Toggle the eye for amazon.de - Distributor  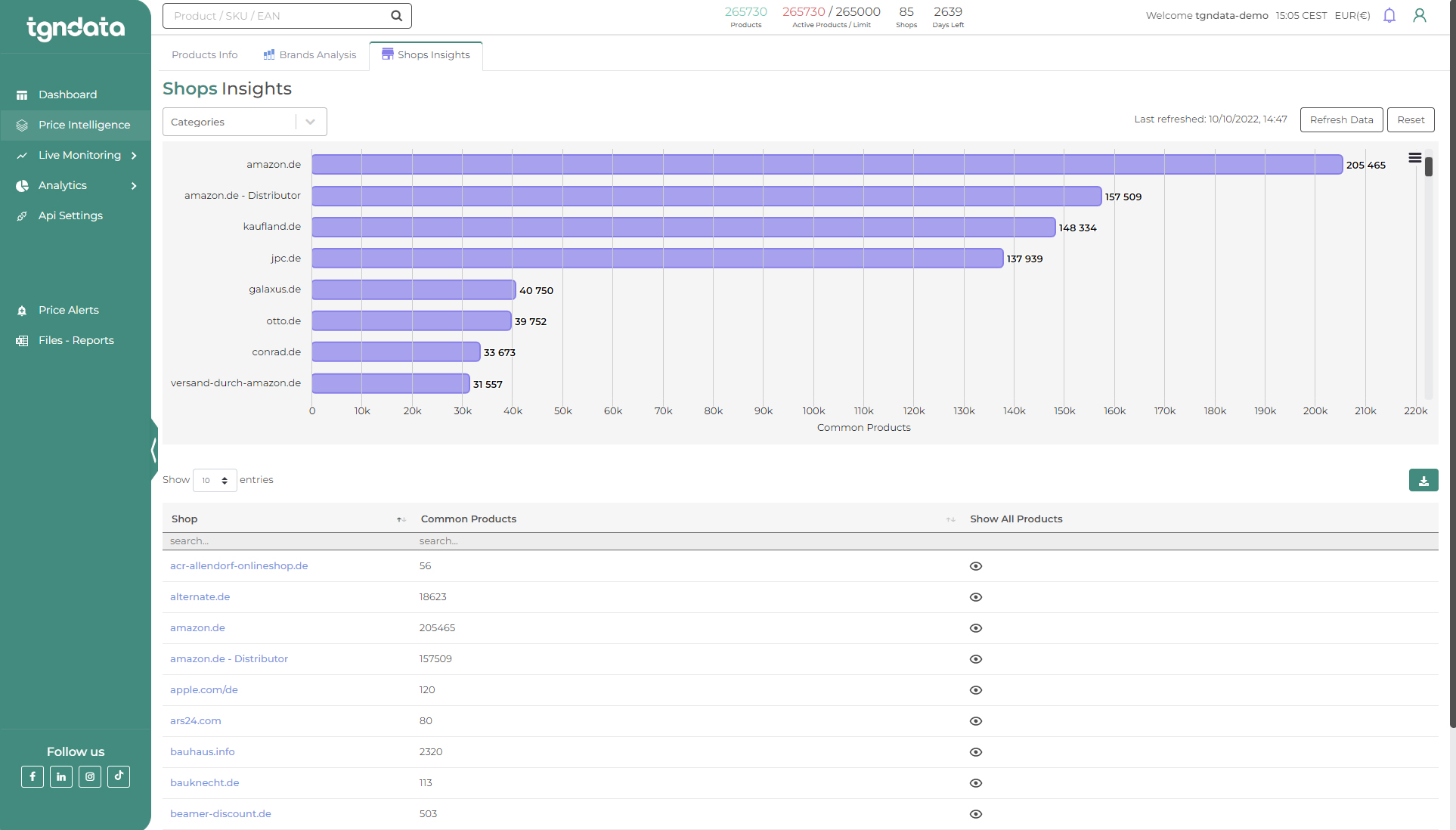[976, 659]
